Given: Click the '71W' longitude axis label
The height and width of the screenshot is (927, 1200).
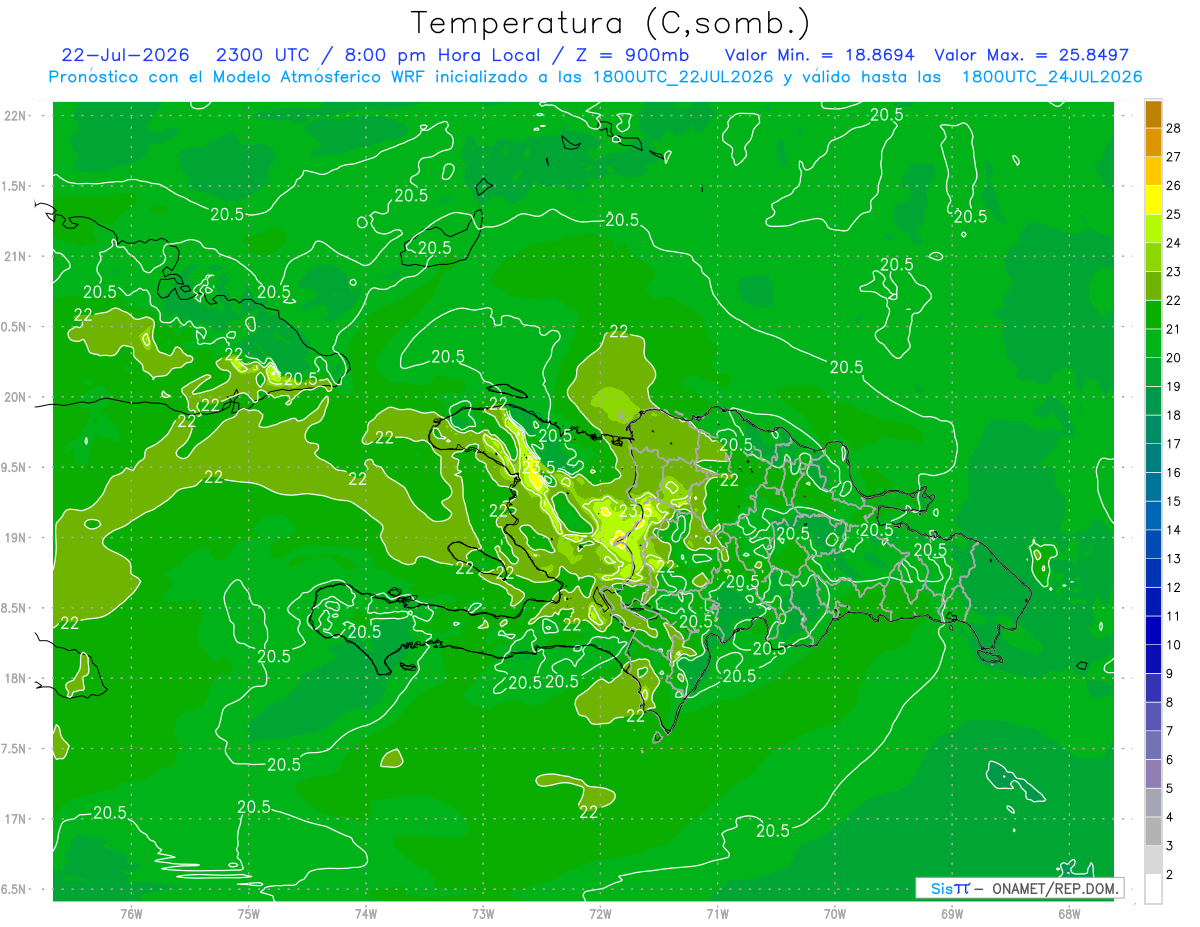Looking at the screenshot, I should coord(717,913).
